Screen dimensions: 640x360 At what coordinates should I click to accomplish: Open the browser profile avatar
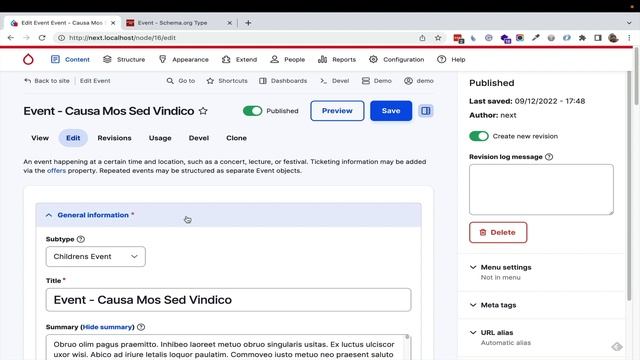(x=613, y=38)
